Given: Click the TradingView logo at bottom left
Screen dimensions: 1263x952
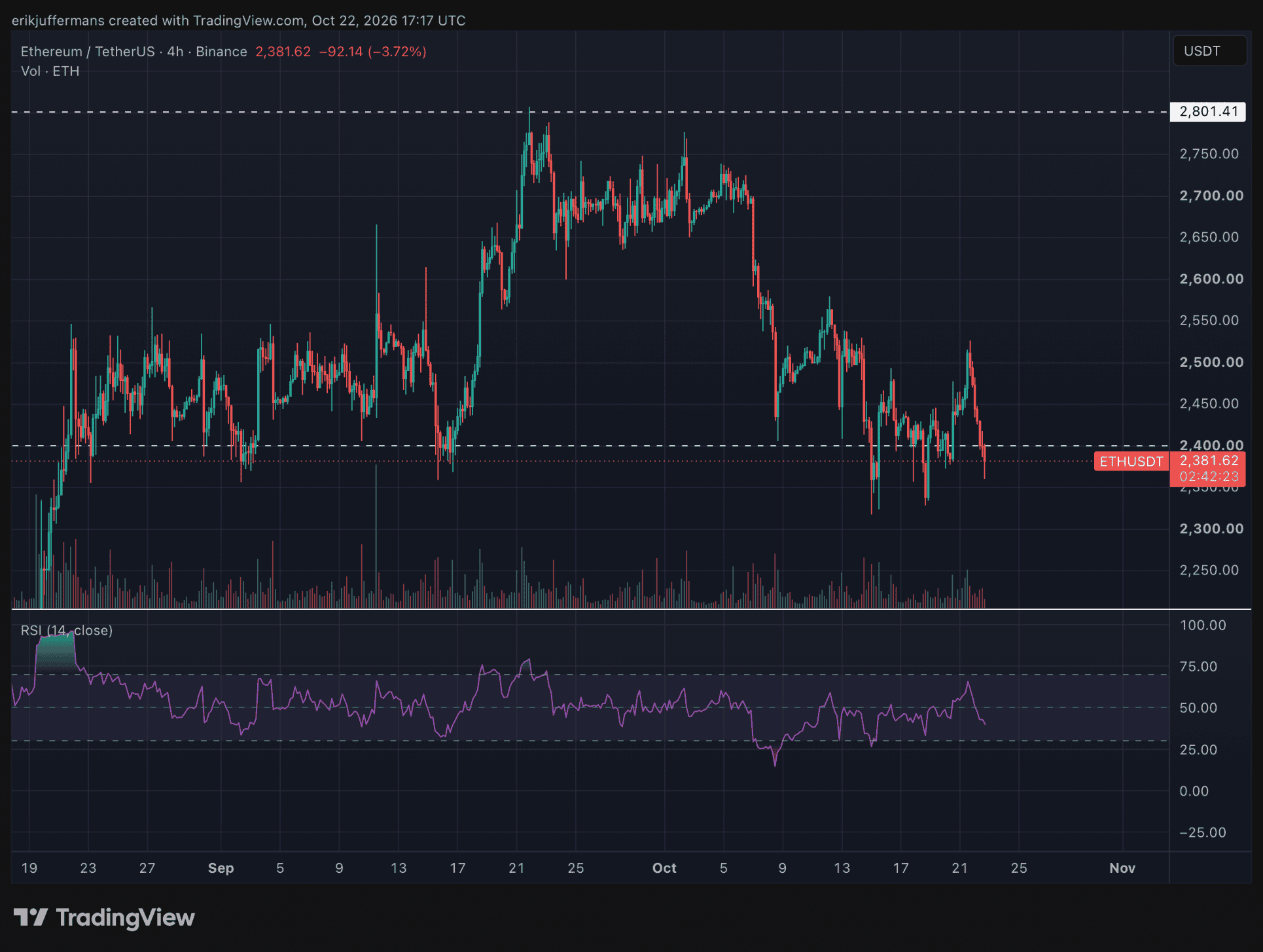Looking at the screenshot, I should [104, 917].
